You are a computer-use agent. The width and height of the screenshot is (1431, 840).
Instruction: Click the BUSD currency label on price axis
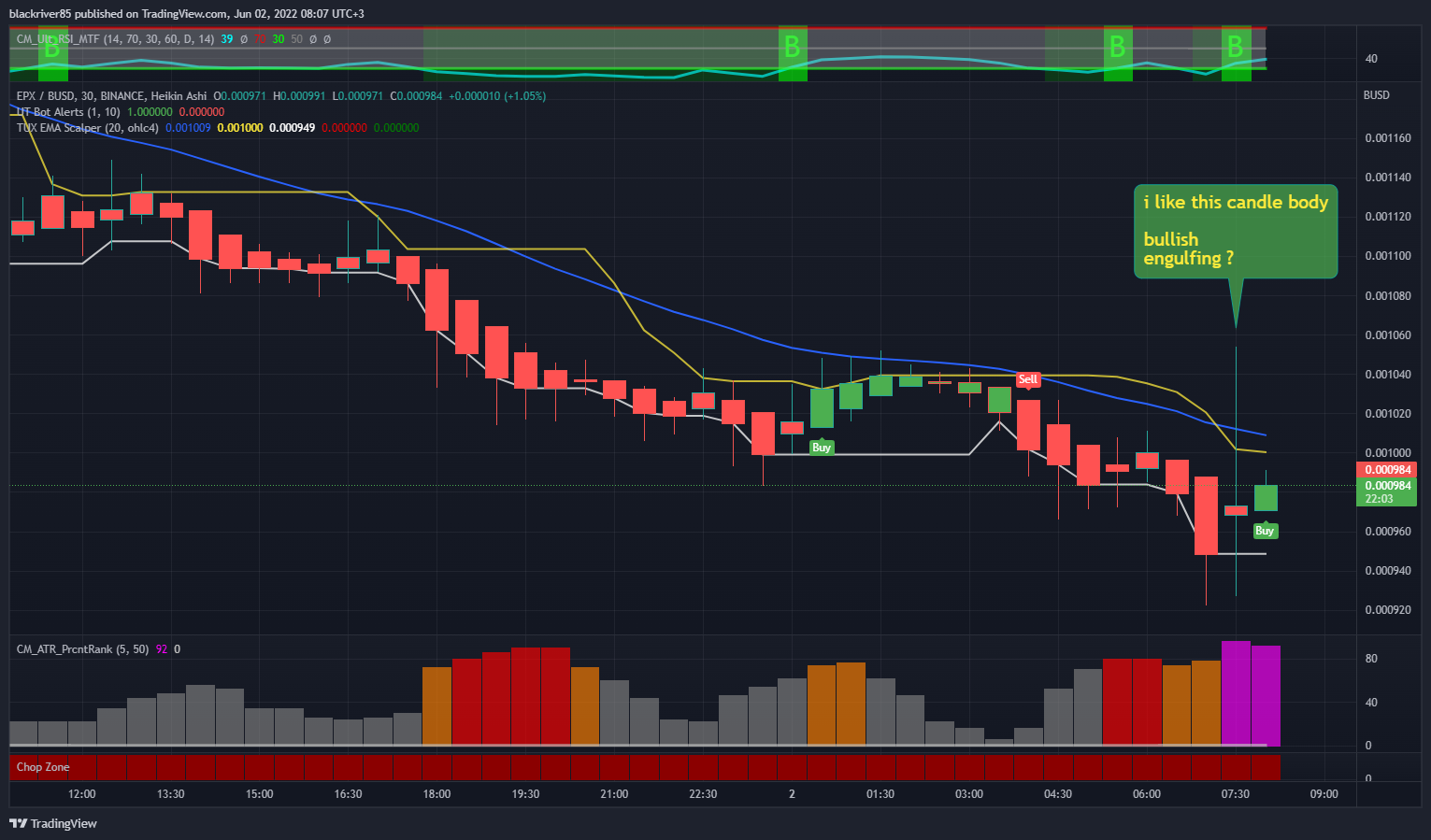coord(1376,95)
